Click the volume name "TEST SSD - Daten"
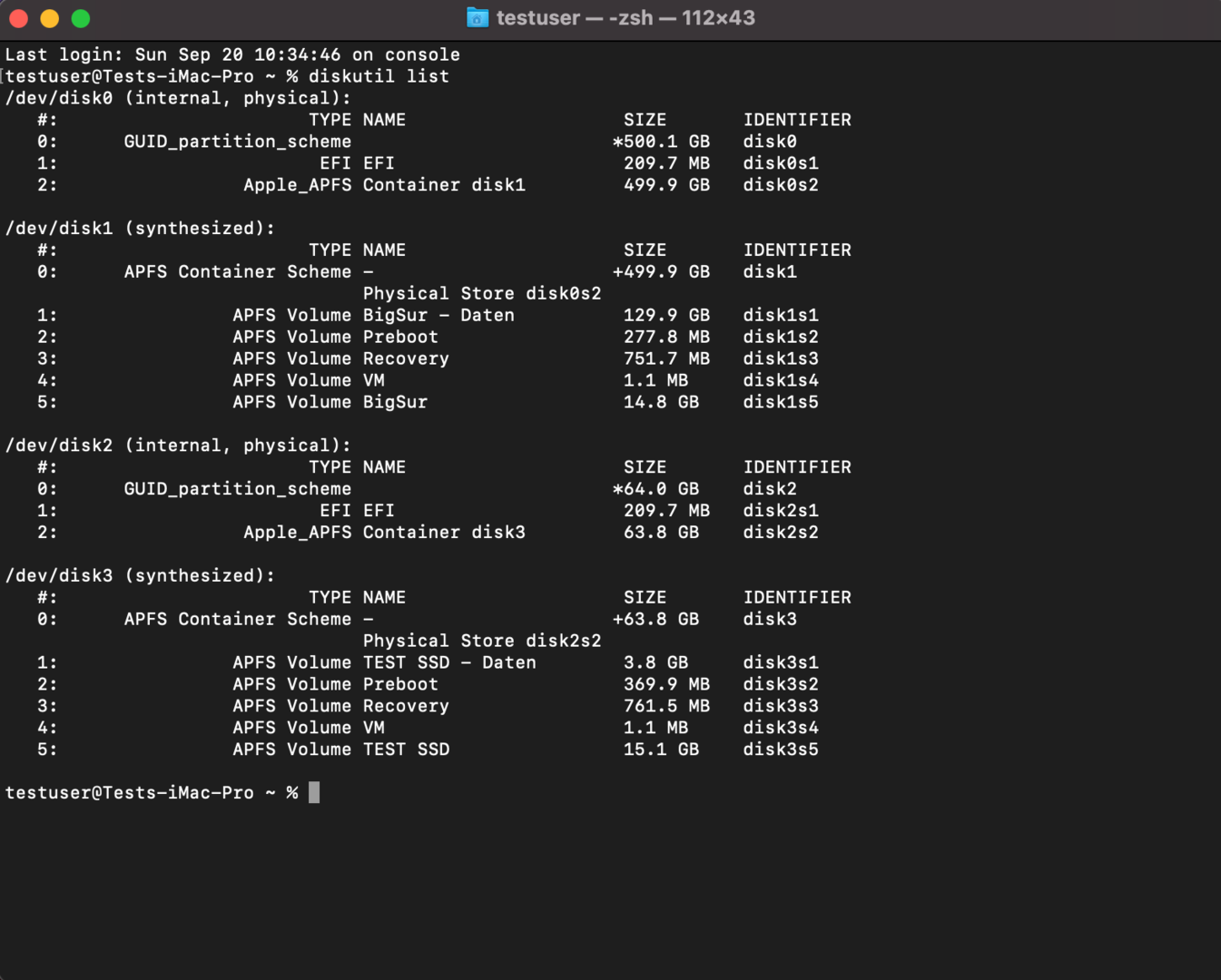The width and height of the screenshot is (1221, 980). 449,663
